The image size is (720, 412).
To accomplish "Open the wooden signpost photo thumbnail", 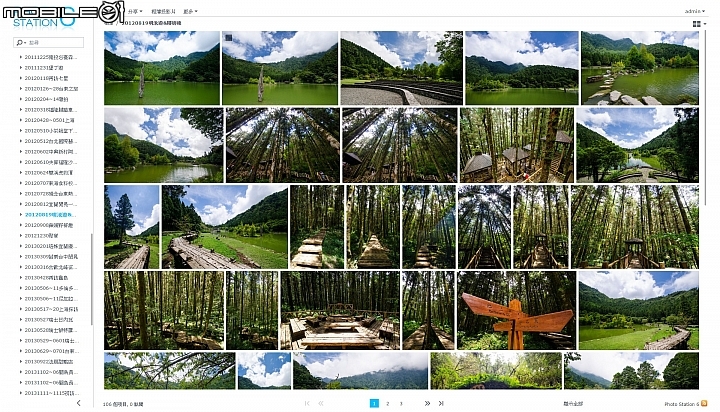I will point(517,310).
